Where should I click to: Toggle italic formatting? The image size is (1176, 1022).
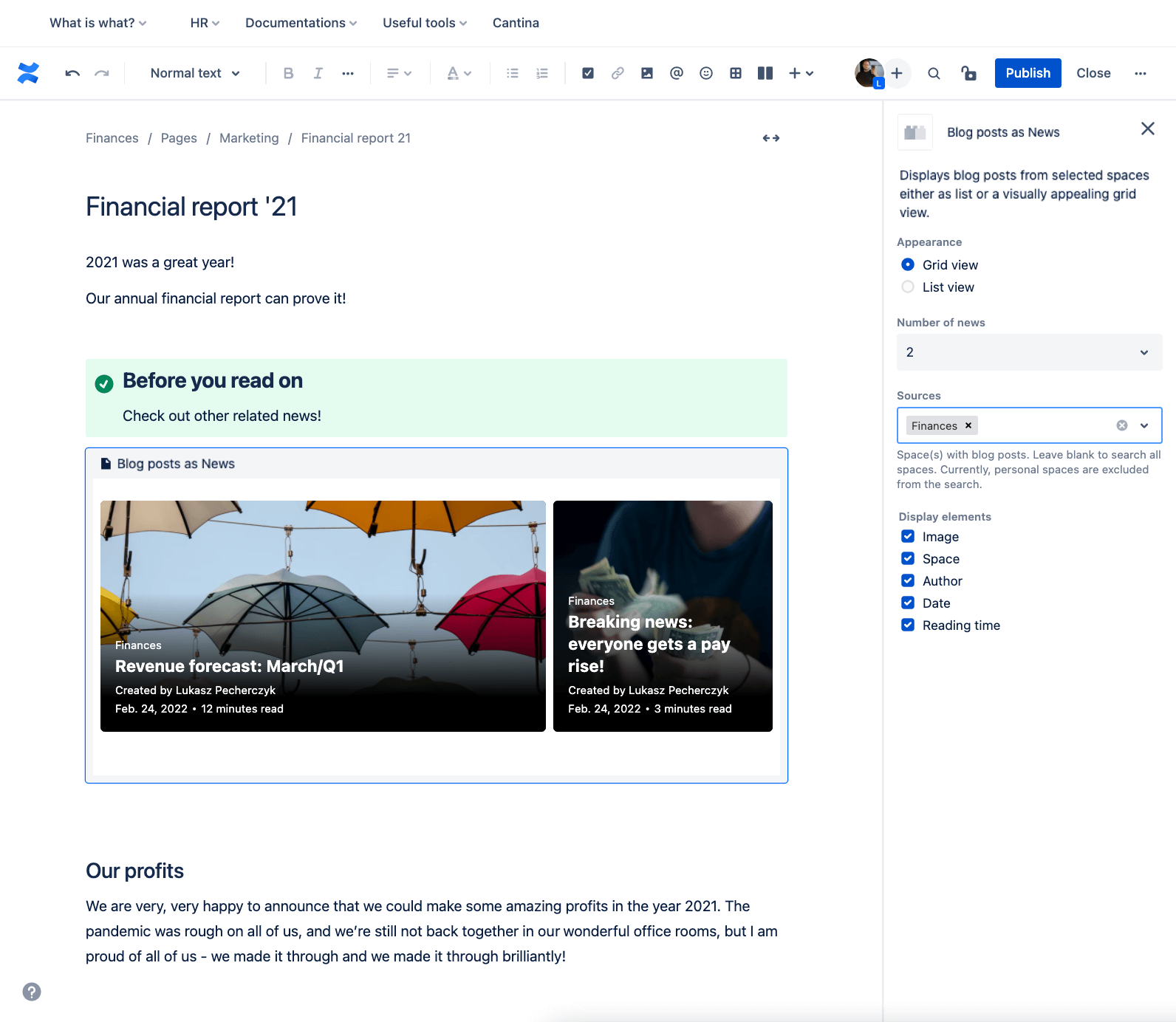pos(318,73)
